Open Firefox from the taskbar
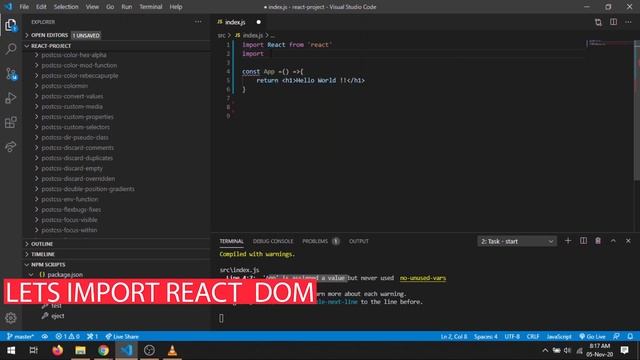 click(x=58, y=350)
